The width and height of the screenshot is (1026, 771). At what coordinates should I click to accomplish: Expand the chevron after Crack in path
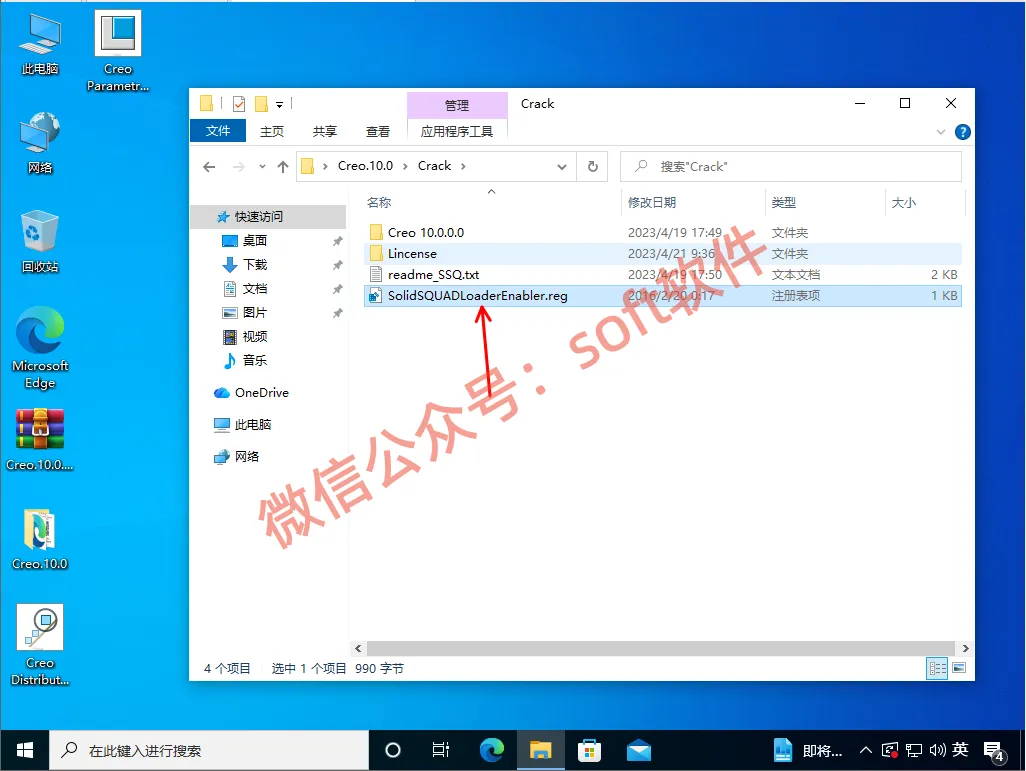(x=463, y=166)
